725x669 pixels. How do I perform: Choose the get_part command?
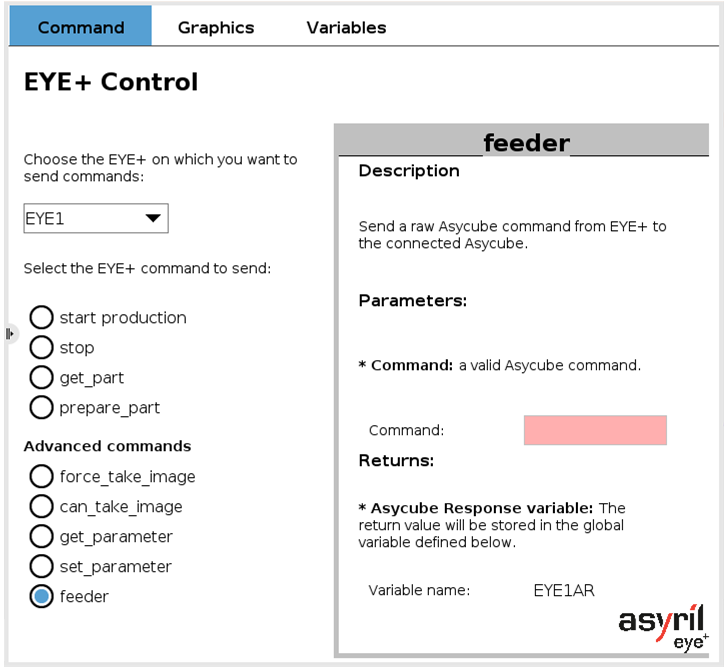(x=41, y=378)
